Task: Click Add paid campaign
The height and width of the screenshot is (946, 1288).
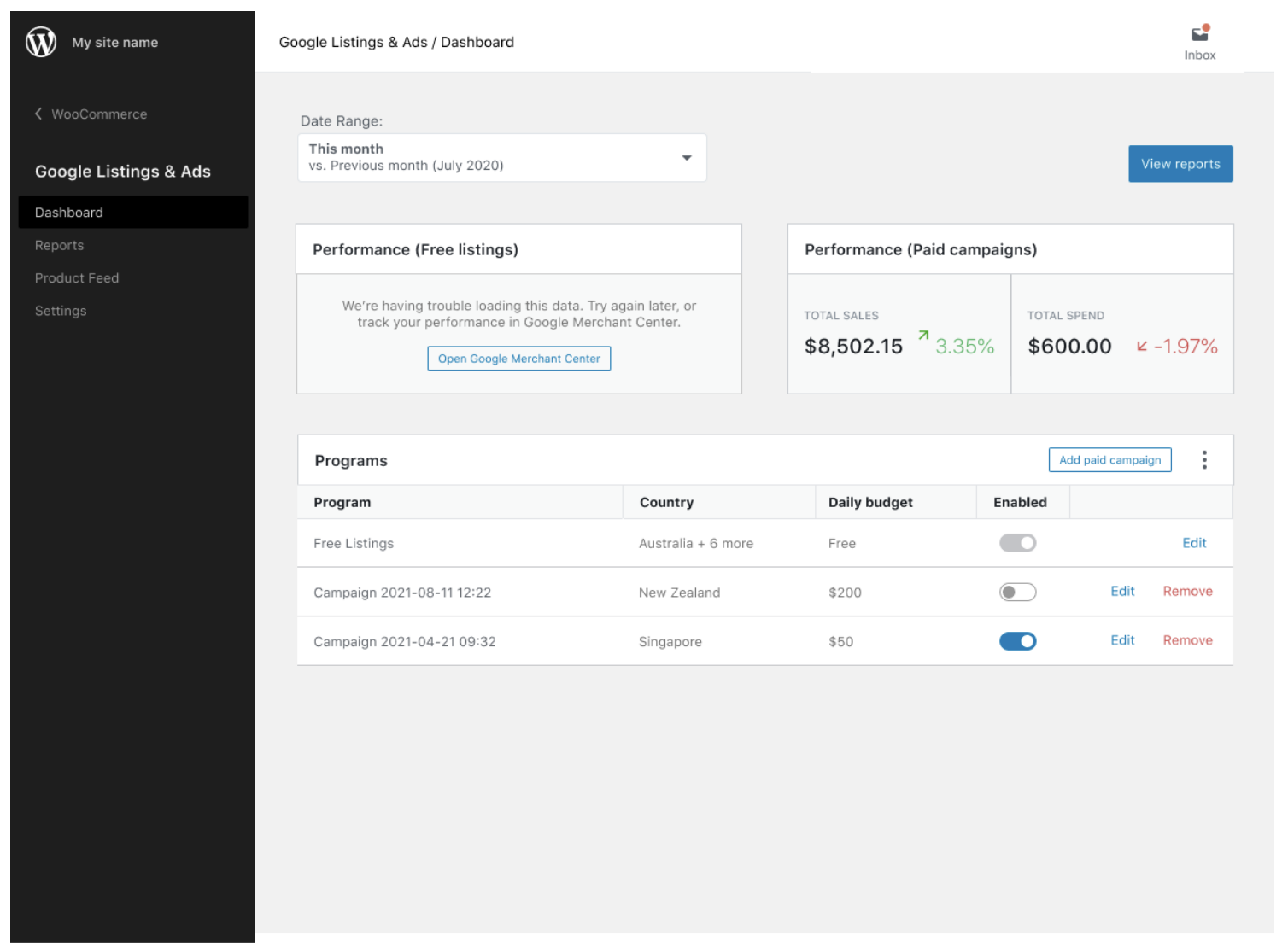Action: pyautogui.click(x=1109, y=459)
